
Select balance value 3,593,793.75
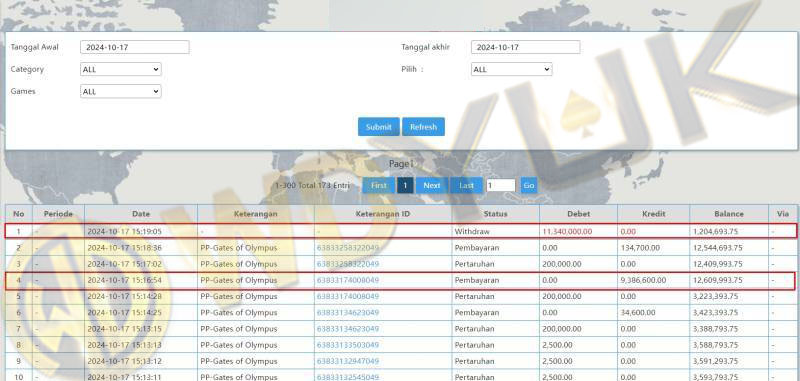(x=715, y=377)
